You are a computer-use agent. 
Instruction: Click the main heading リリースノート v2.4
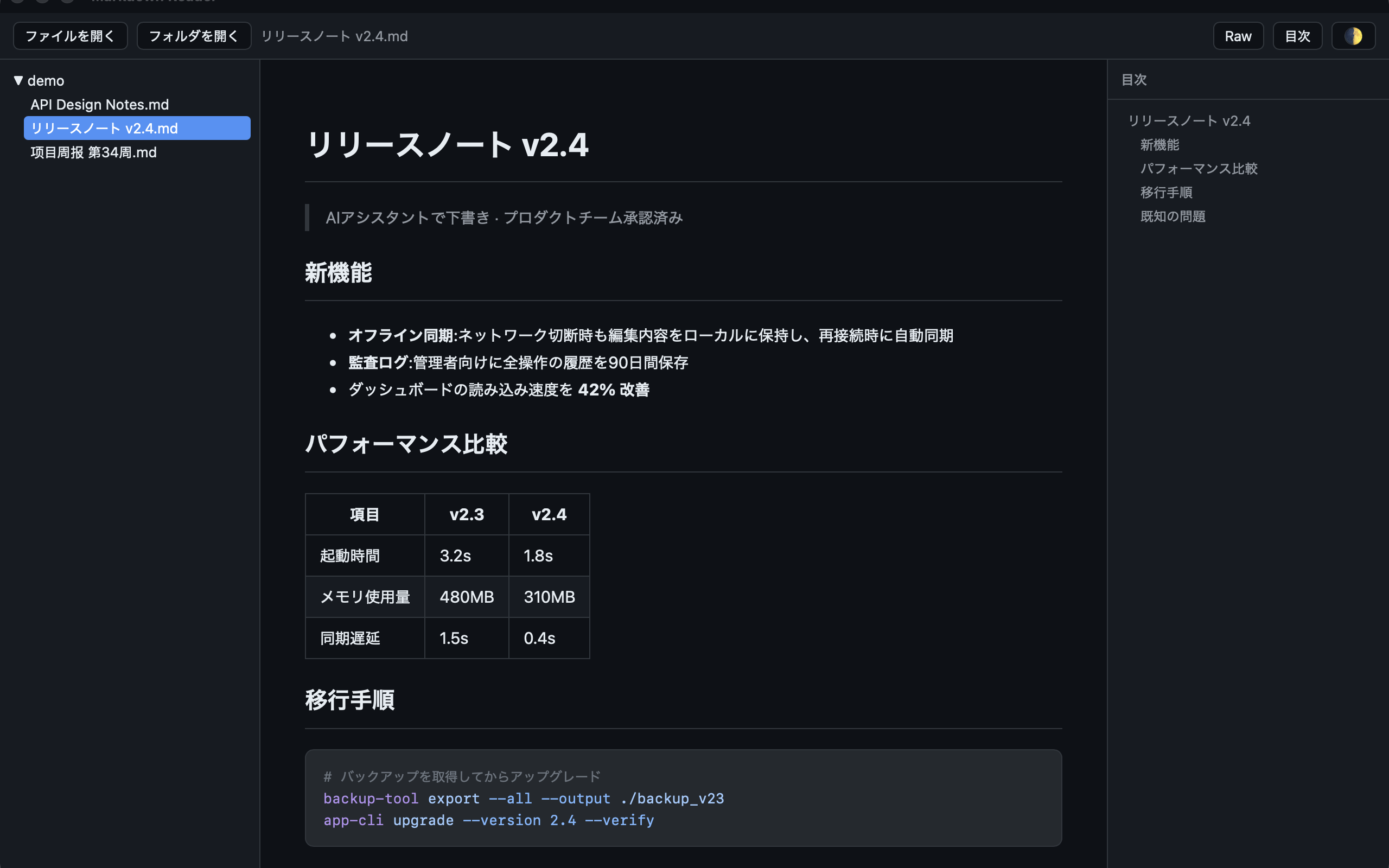(x=447, y=144)
